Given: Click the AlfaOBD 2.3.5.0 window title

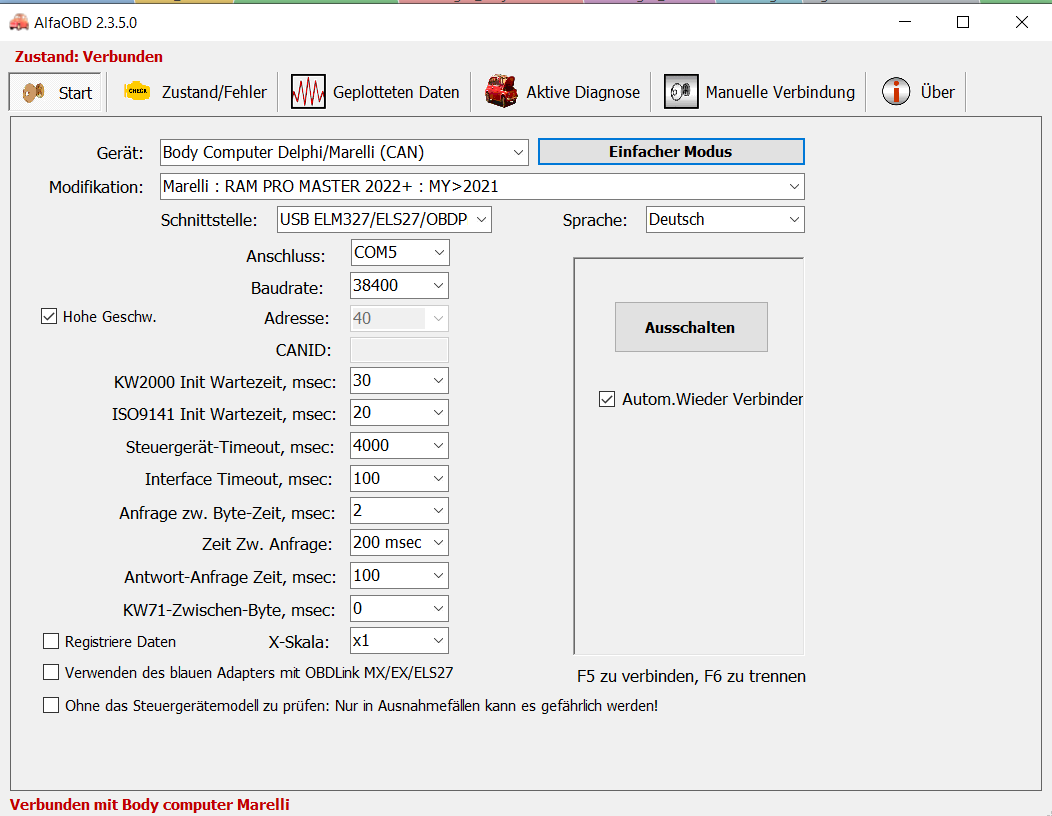Looking at the screenshot, I should (86, 23).
